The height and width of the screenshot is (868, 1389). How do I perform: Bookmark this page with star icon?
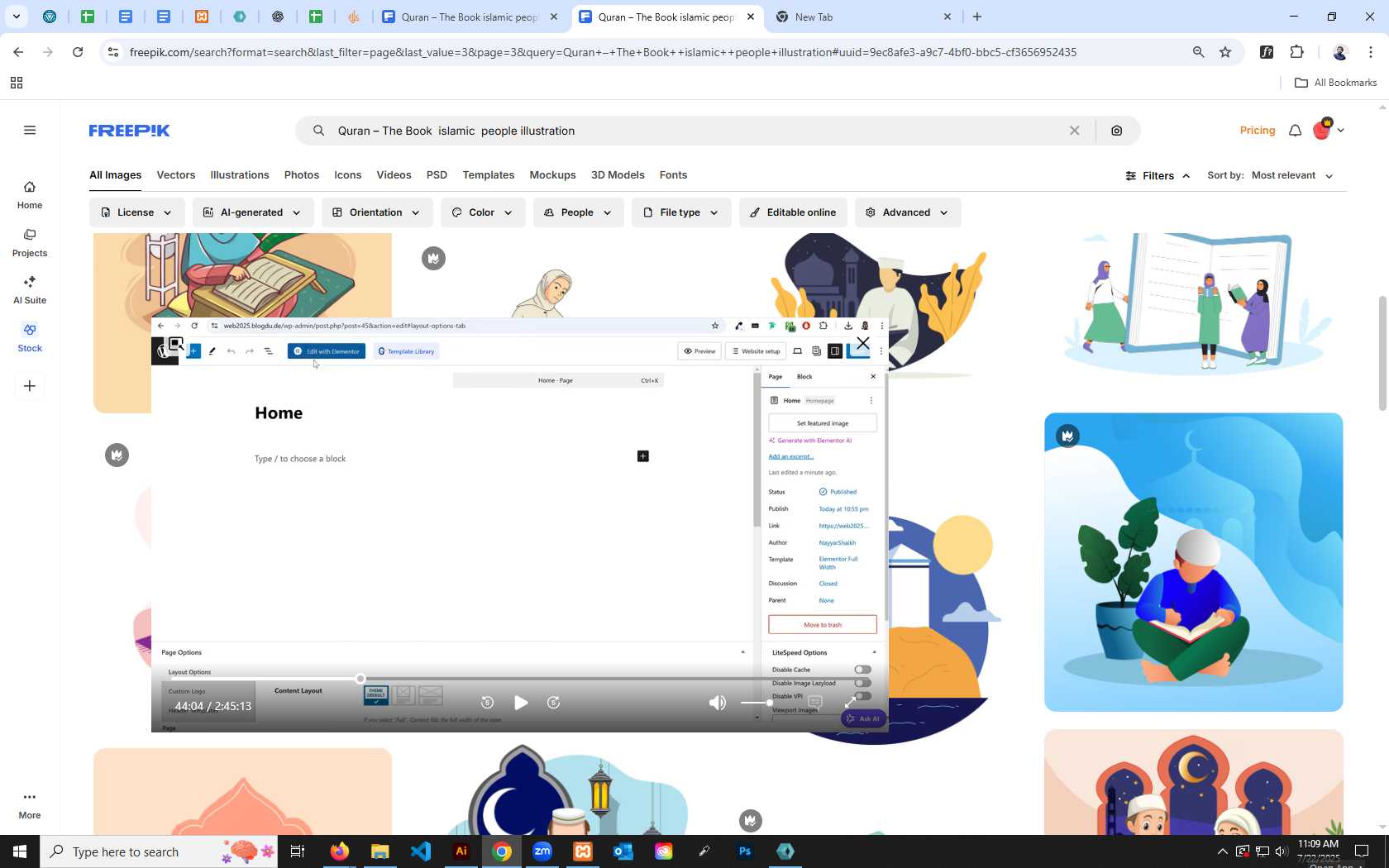pyautogui.click(x=1225, y=52)
